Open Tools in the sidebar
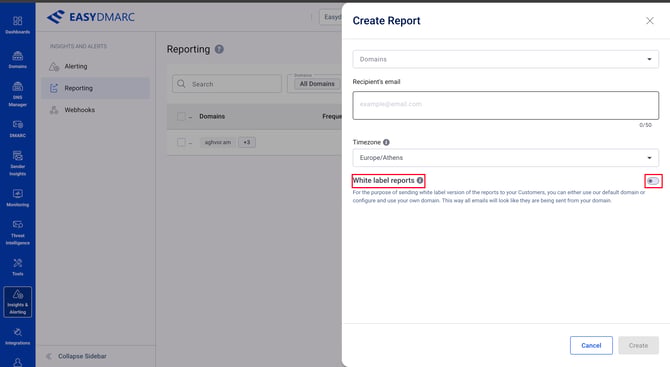Image resolution: width=670 pixels, height=367 pixels. (18, 267)
